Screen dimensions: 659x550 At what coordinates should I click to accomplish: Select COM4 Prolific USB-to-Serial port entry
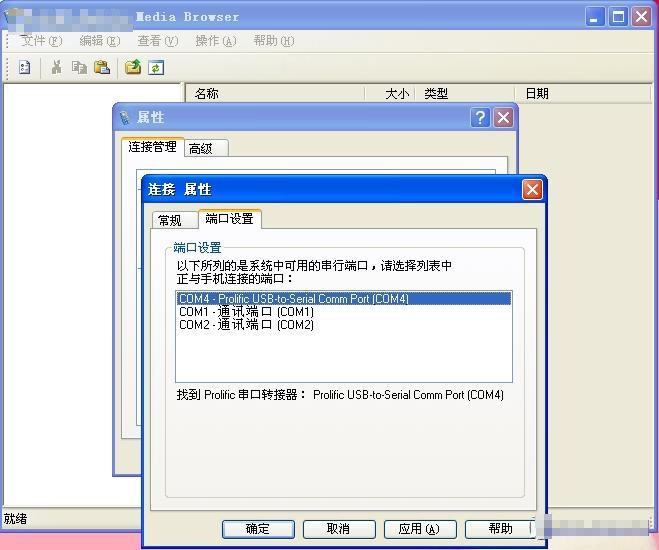pos(343,299)
